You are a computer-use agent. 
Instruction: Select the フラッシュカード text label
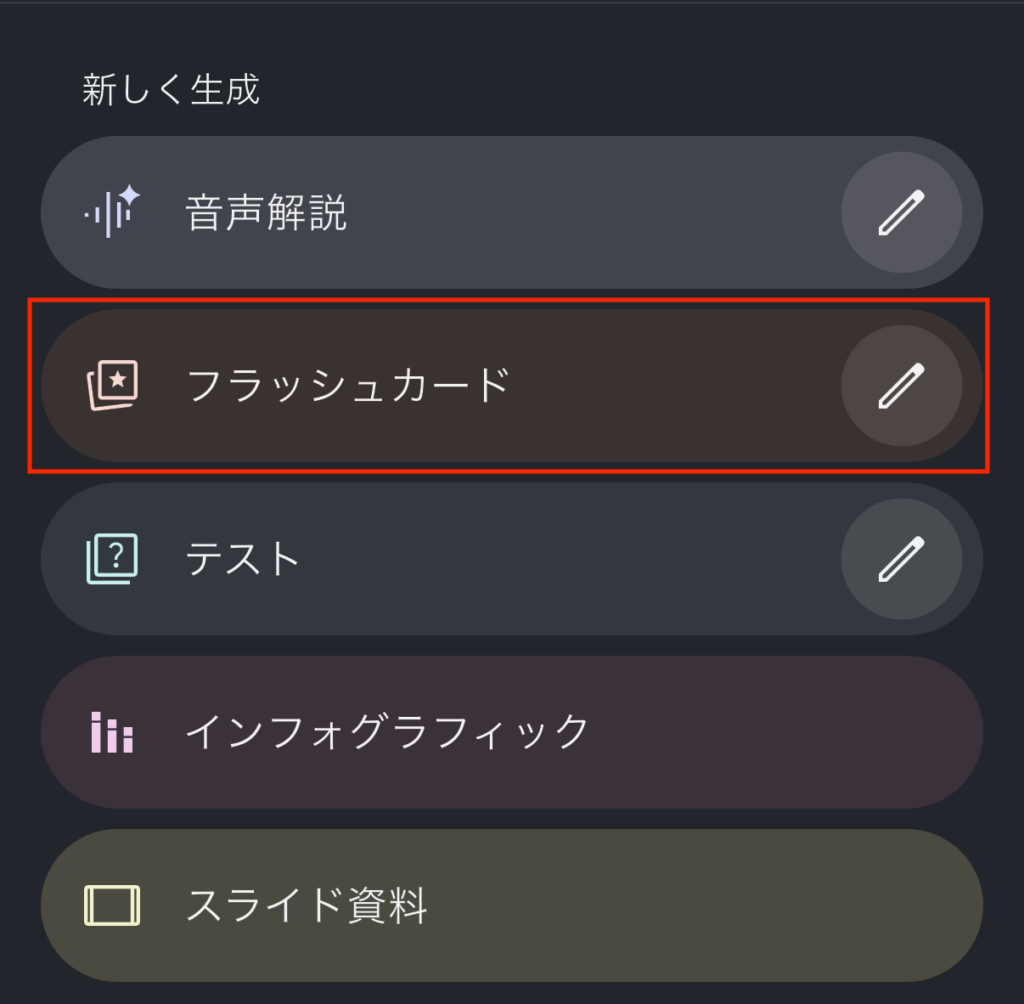[x=348, y=385]
